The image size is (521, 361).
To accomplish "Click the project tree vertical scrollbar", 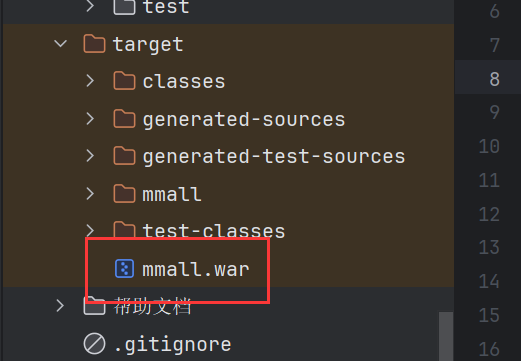I will pyautogui.click(x=446, y=336).
